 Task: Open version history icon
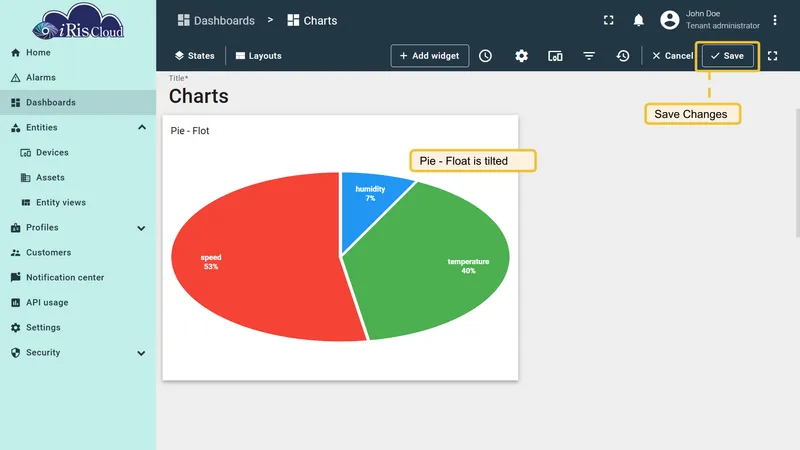(622, 56)
